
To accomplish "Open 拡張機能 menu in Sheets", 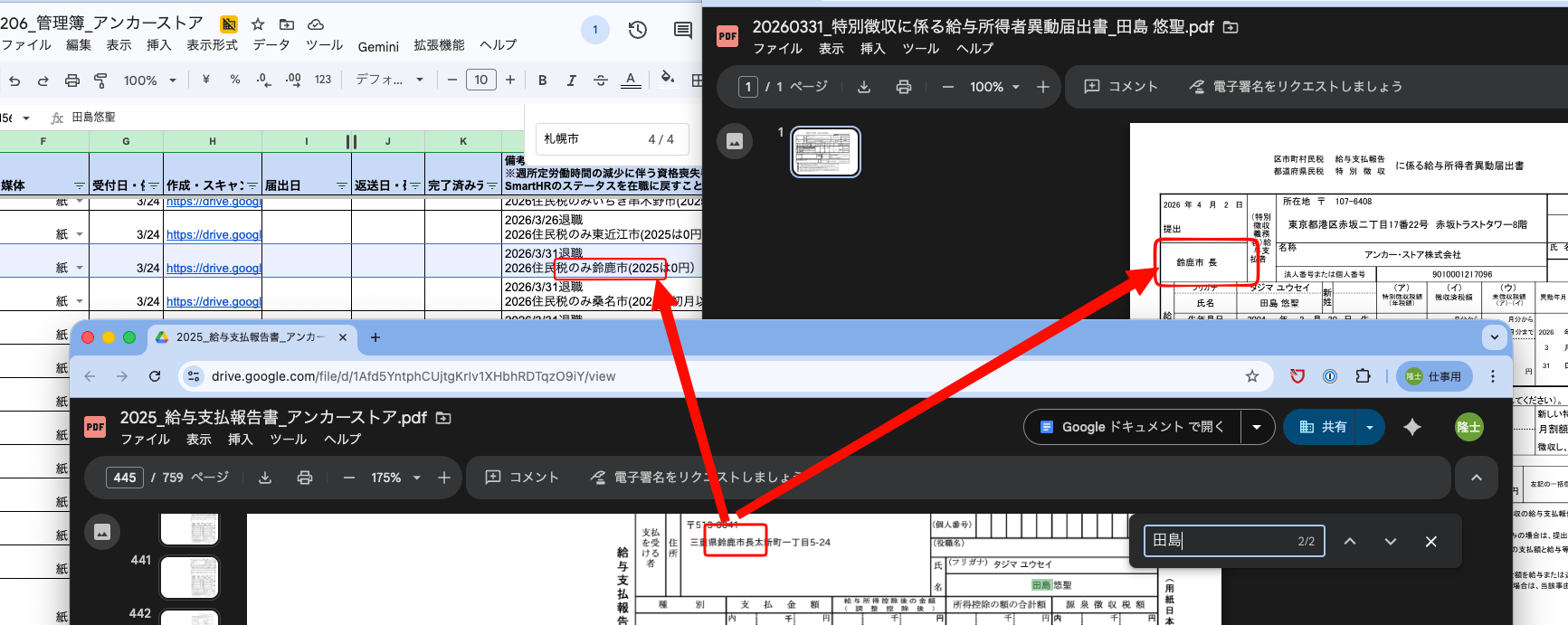I will click(440, 45).
